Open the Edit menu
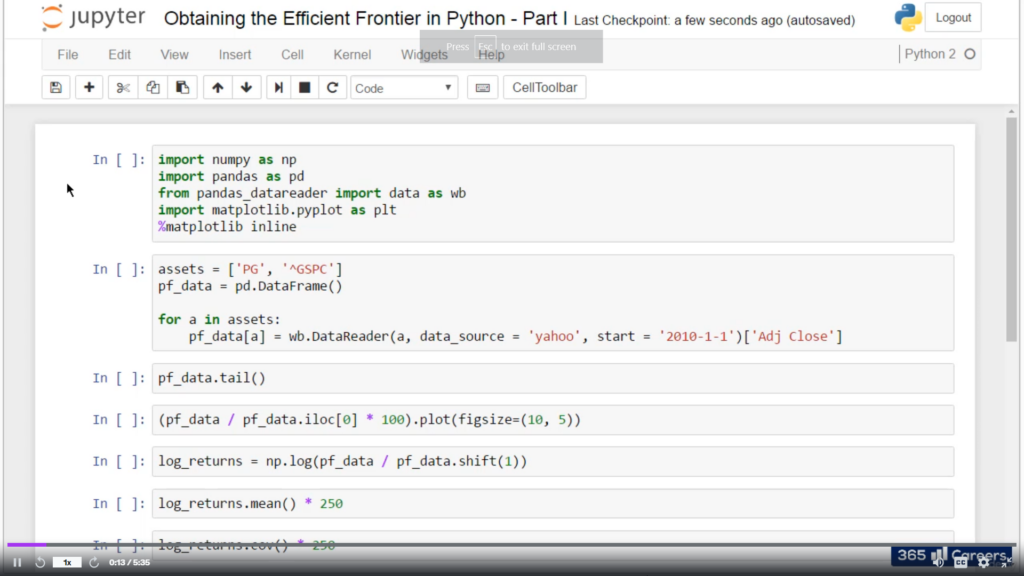1024x576 pixels. tap(120, 55)
